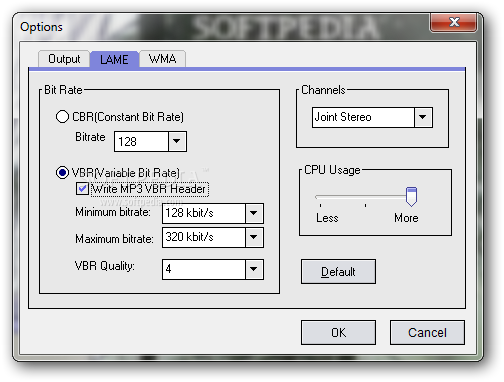
Task: Open the WMA tab
Action: pyautogui.click(x=162, y=59)
